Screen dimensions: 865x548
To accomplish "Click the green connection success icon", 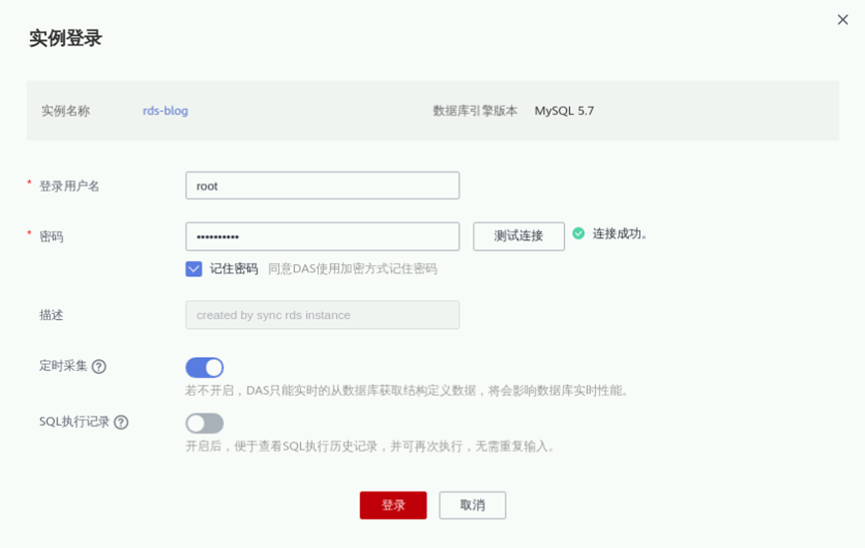I will (x=578, y=233).
